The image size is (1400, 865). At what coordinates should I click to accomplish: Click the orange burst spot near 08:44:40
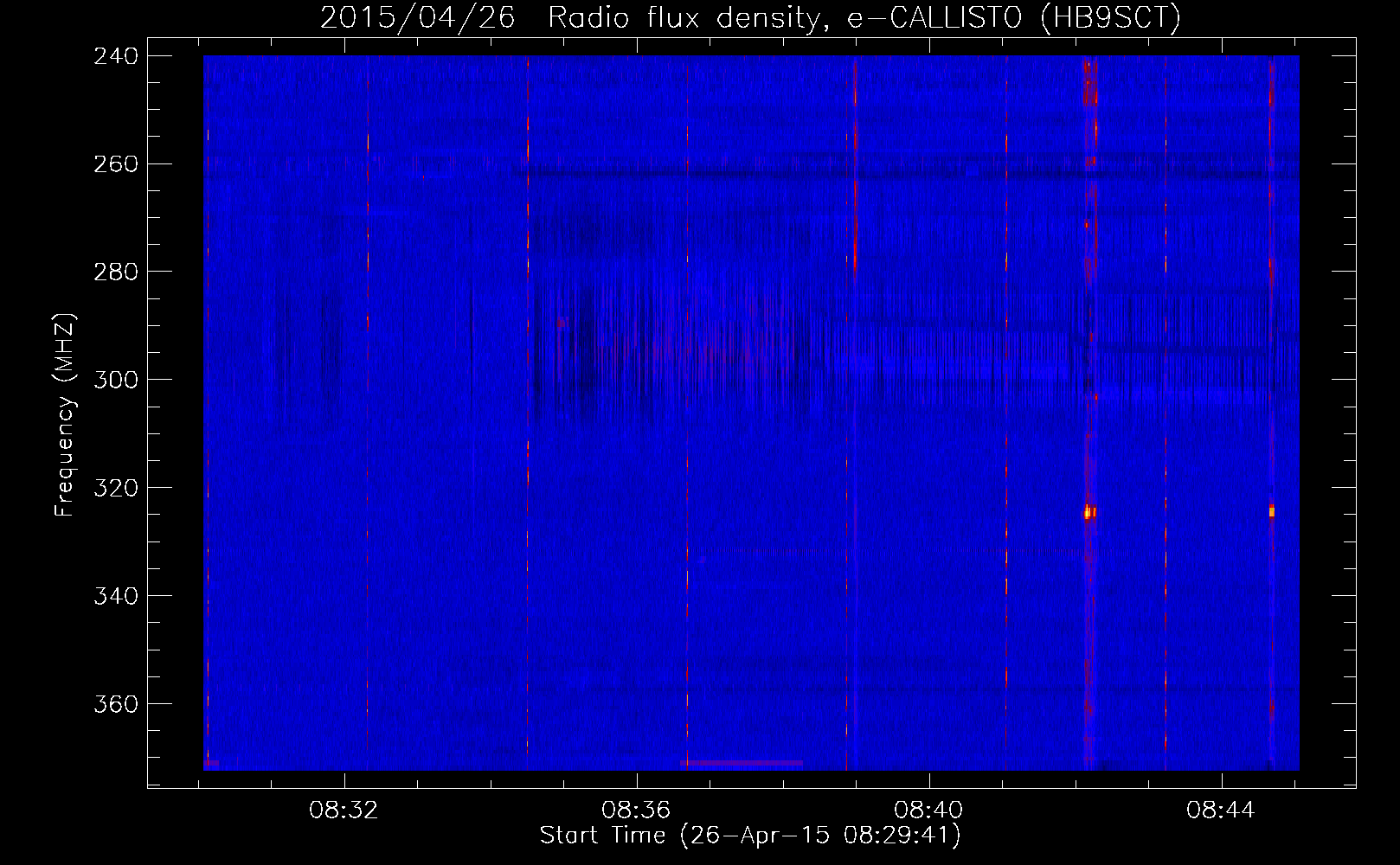[x=1272, y=511]
